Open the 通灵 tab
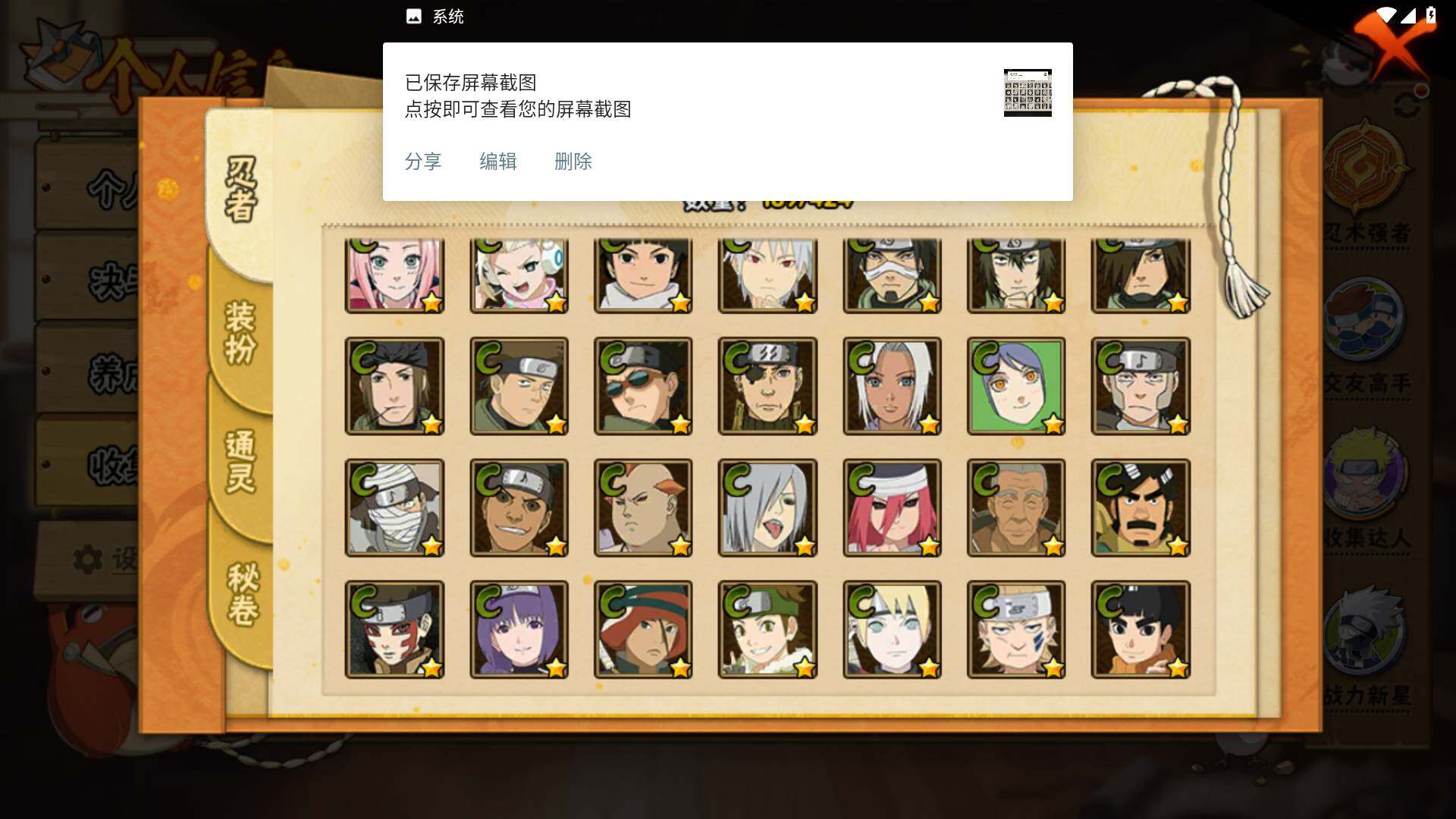 click(241, 461)
